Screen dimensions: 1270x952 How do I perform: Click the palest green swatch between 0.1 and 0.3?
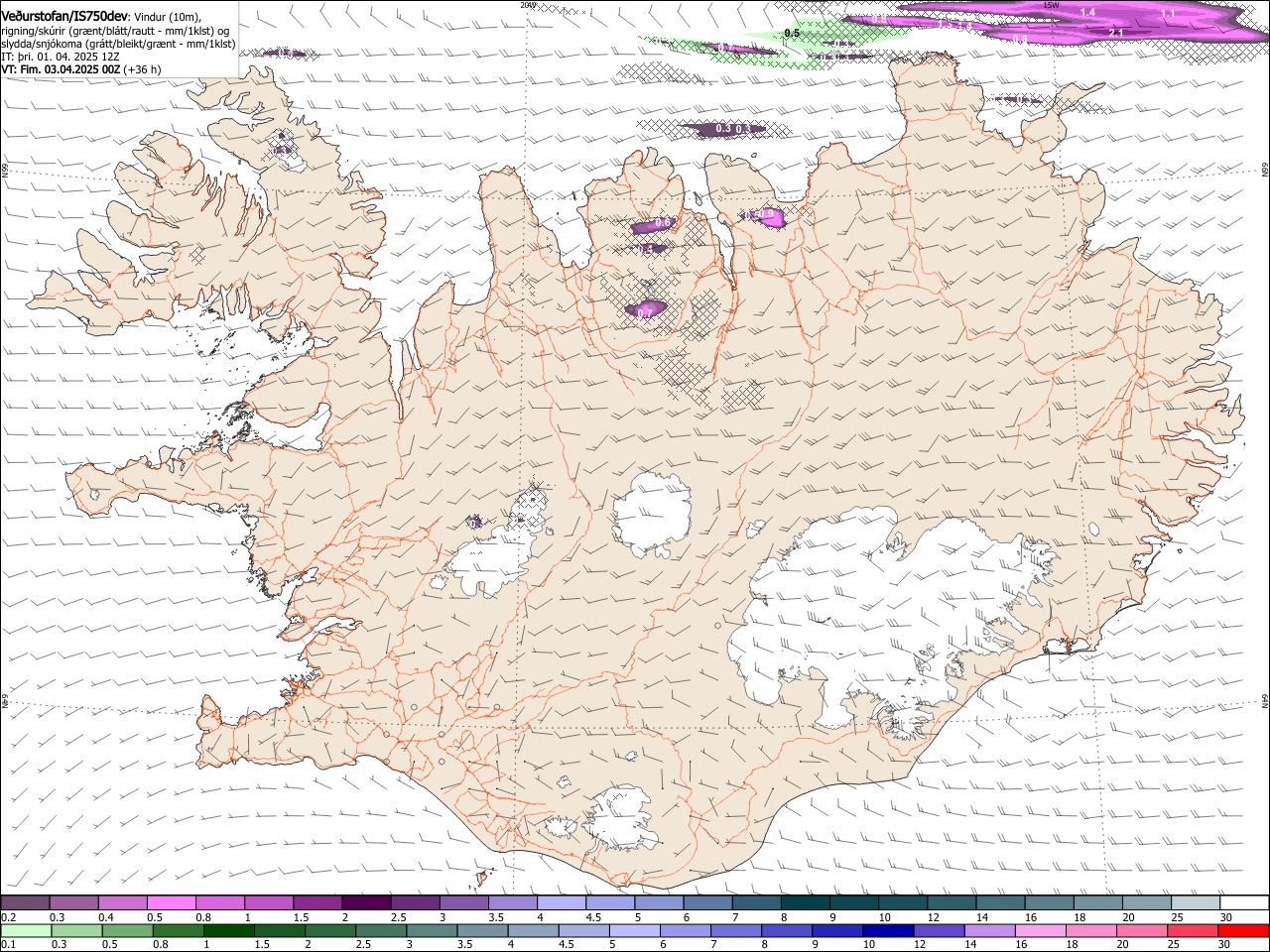point(25,930)
